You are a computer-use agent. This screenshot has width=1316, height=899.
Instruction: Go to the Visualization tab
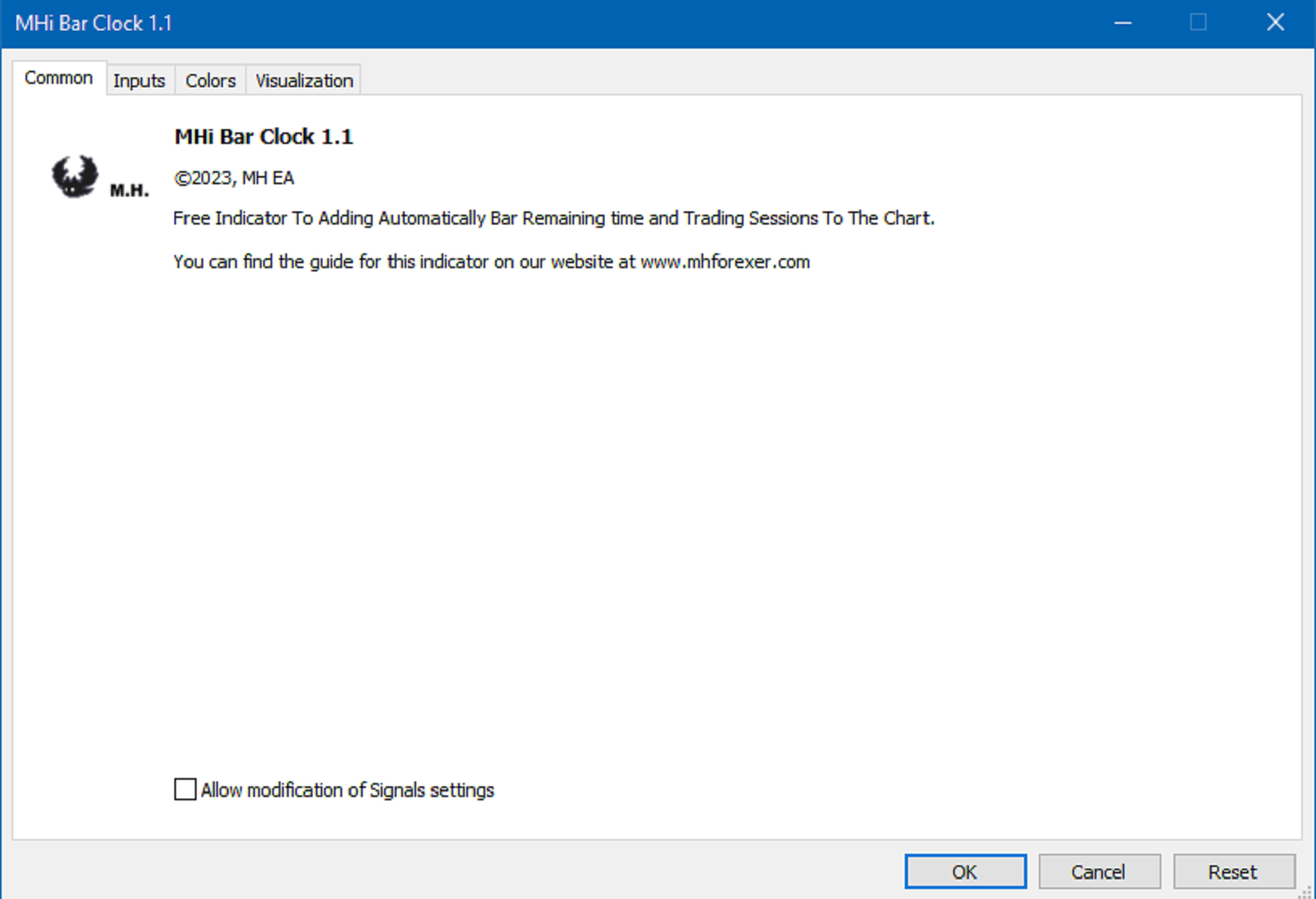[304, 81]
